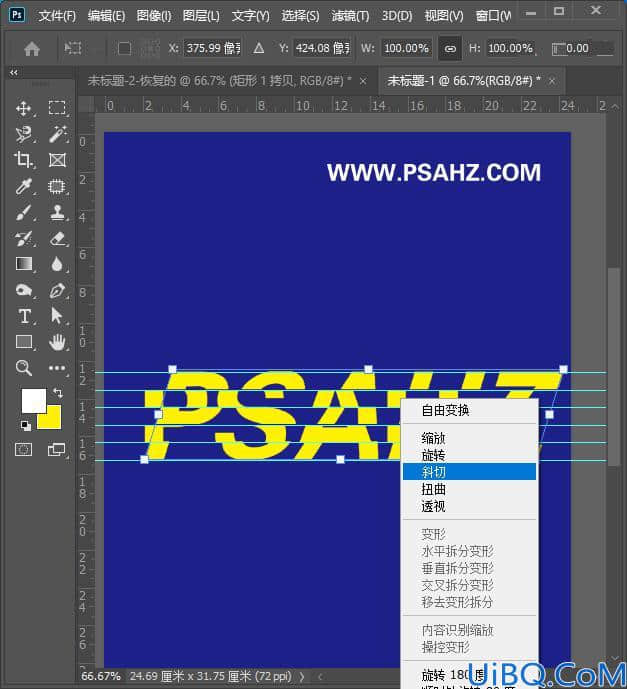Select the Blur tool
Screen dimensions: 627x689
[57, 264]
